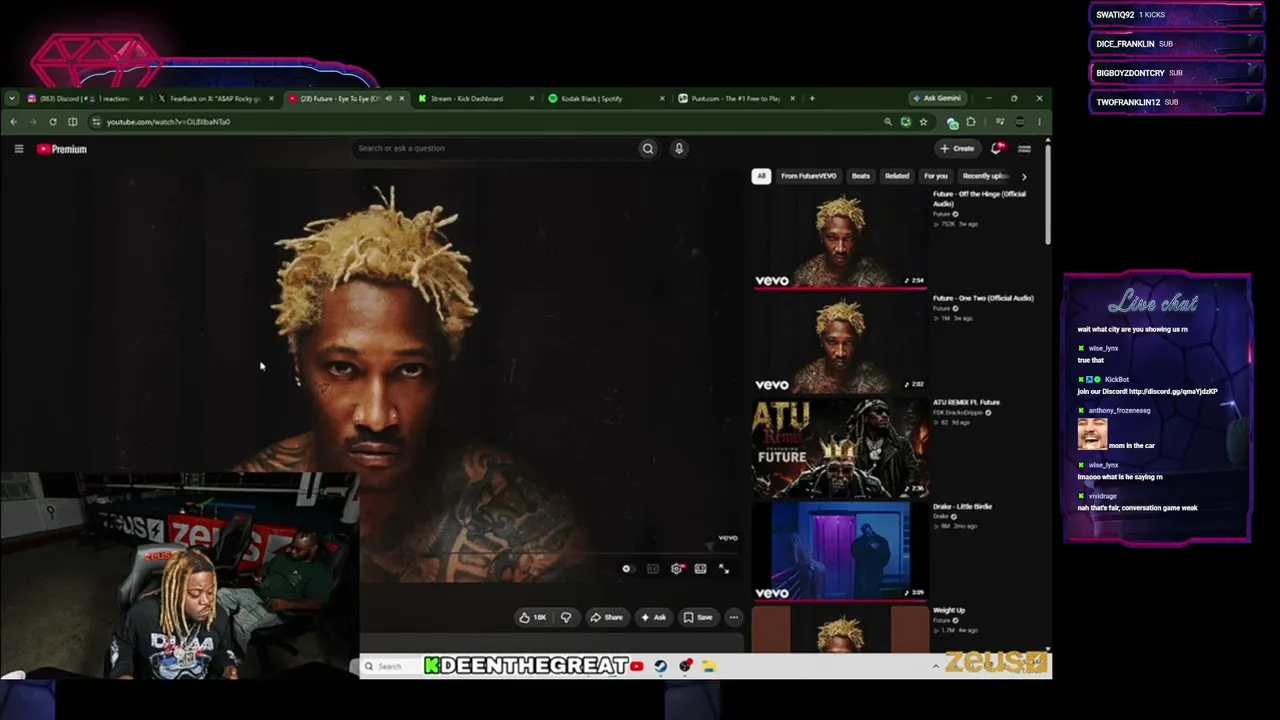1280x720 pixels.
Task: Toggle subtitles on the video player
Action: tap(652, 569)
